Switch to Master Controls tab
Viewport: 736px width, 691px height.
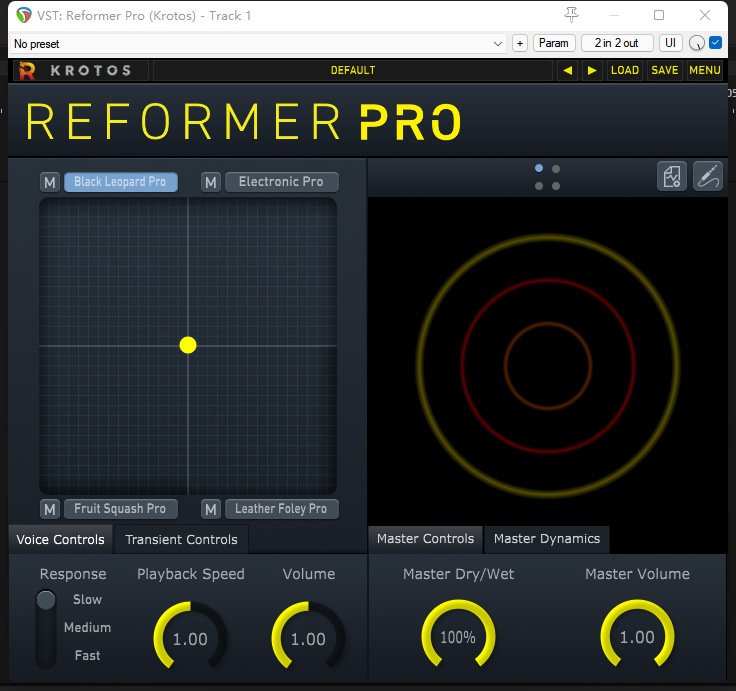[x=425, y=539]
